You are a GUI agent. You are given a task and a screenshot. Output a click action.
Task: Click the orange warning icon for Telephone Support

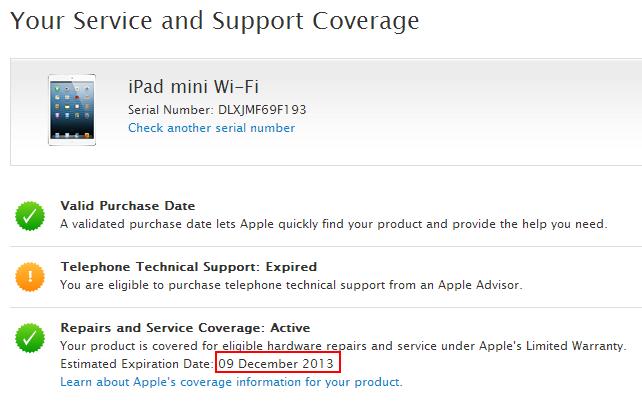tap(29, 277)
